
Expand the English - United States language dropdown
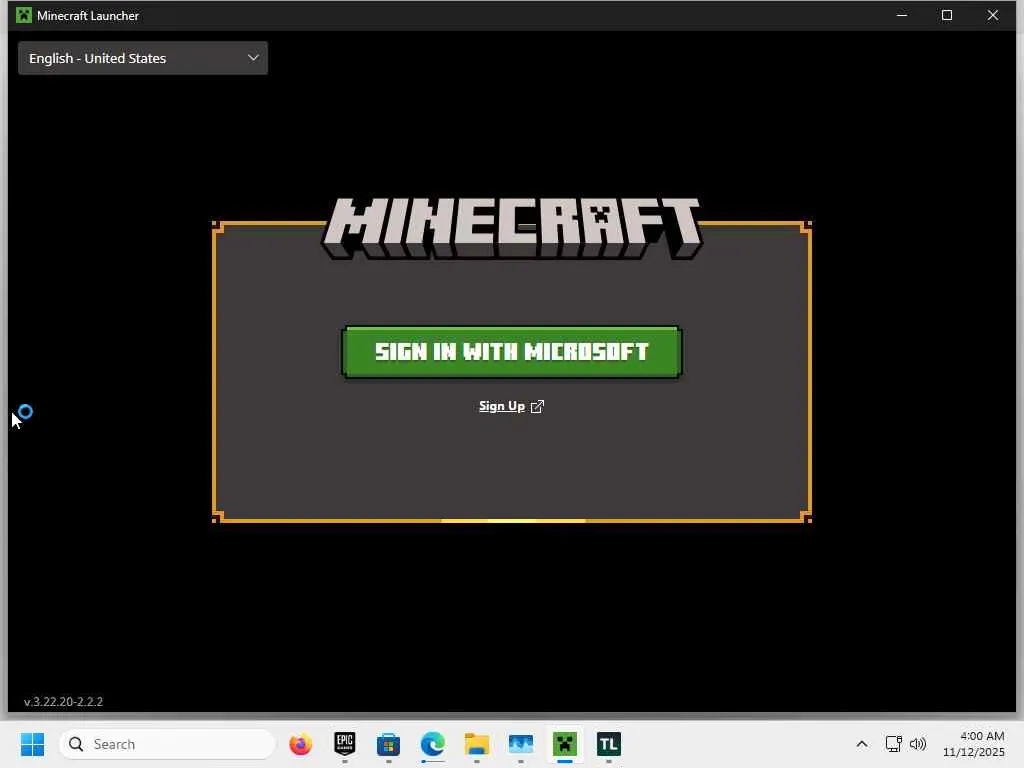[143, 58]
